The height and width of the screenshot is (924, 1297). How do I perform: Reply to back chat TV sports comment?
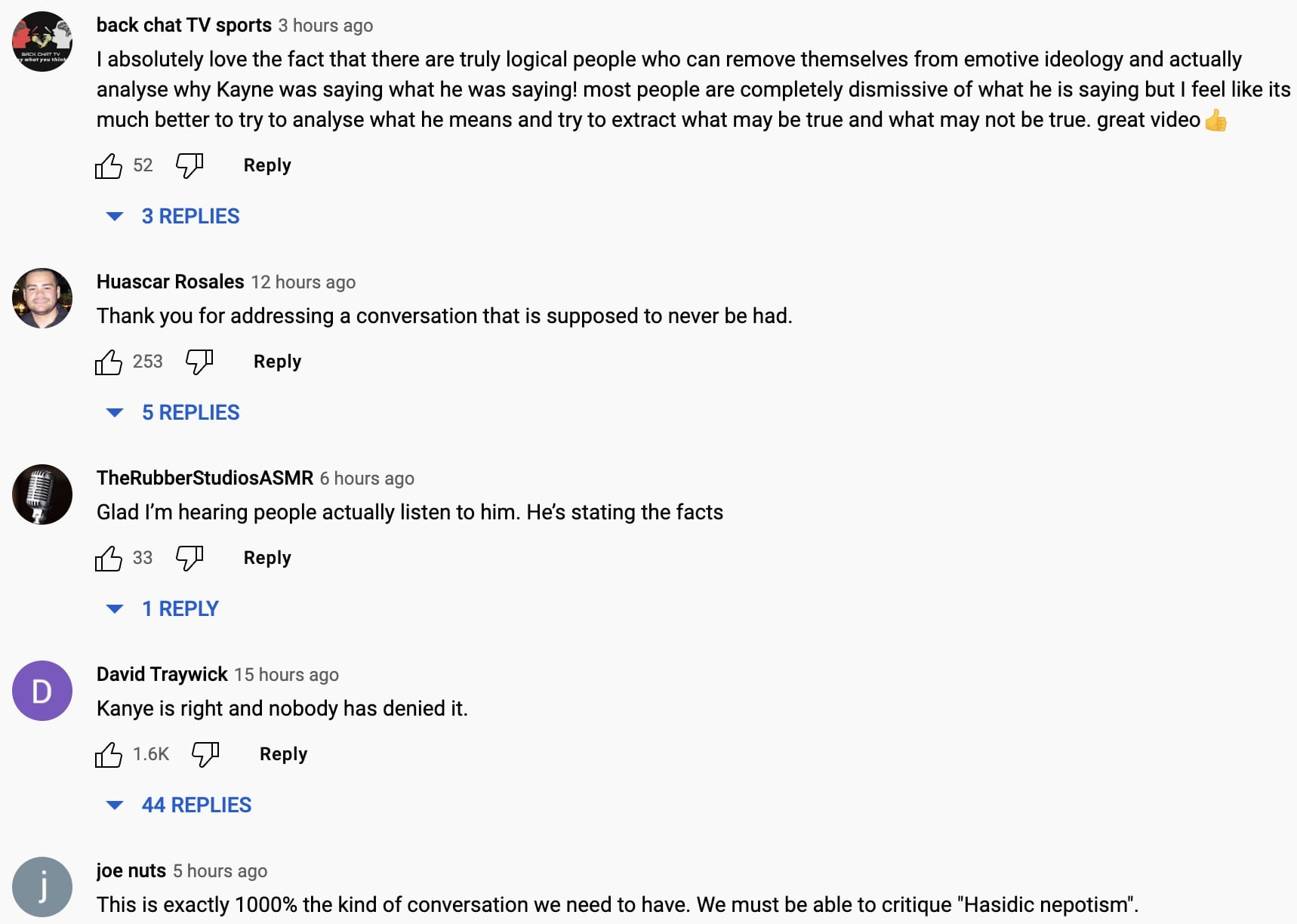tap(267, 165)
